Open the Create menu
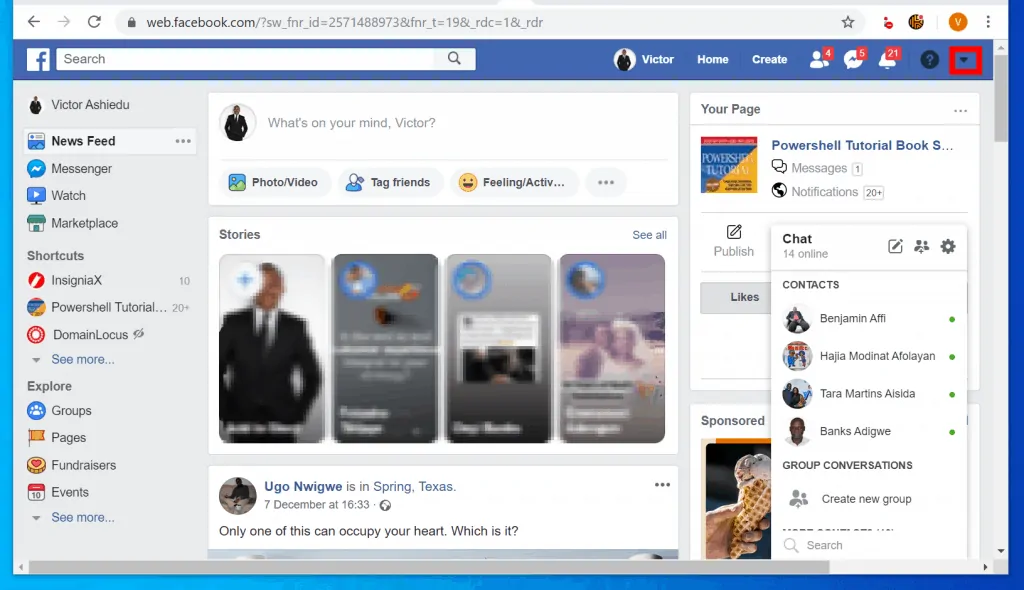 pos(769,59)
